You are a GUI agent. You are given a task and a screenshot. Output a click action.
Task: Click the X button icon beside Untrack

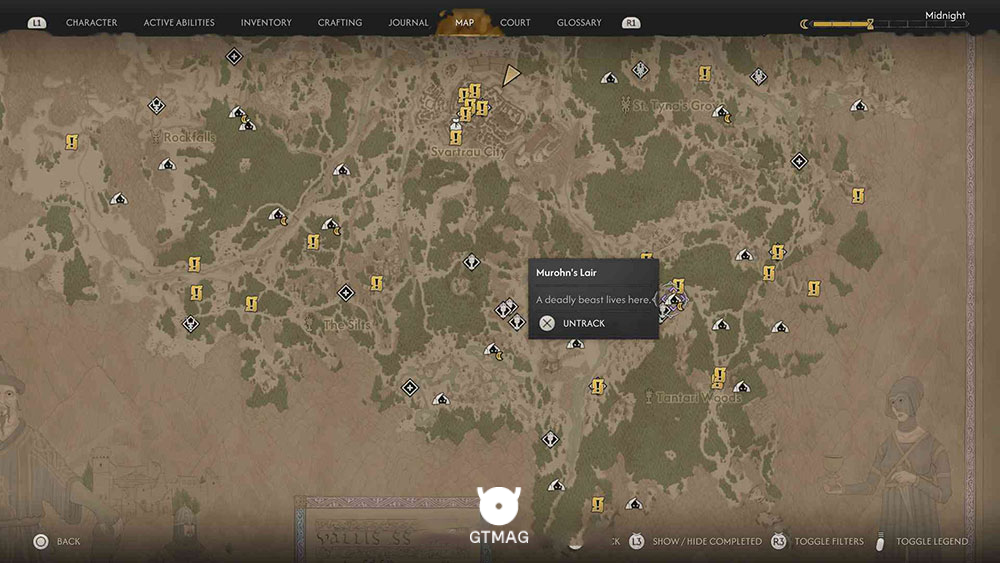coord(547,323)
